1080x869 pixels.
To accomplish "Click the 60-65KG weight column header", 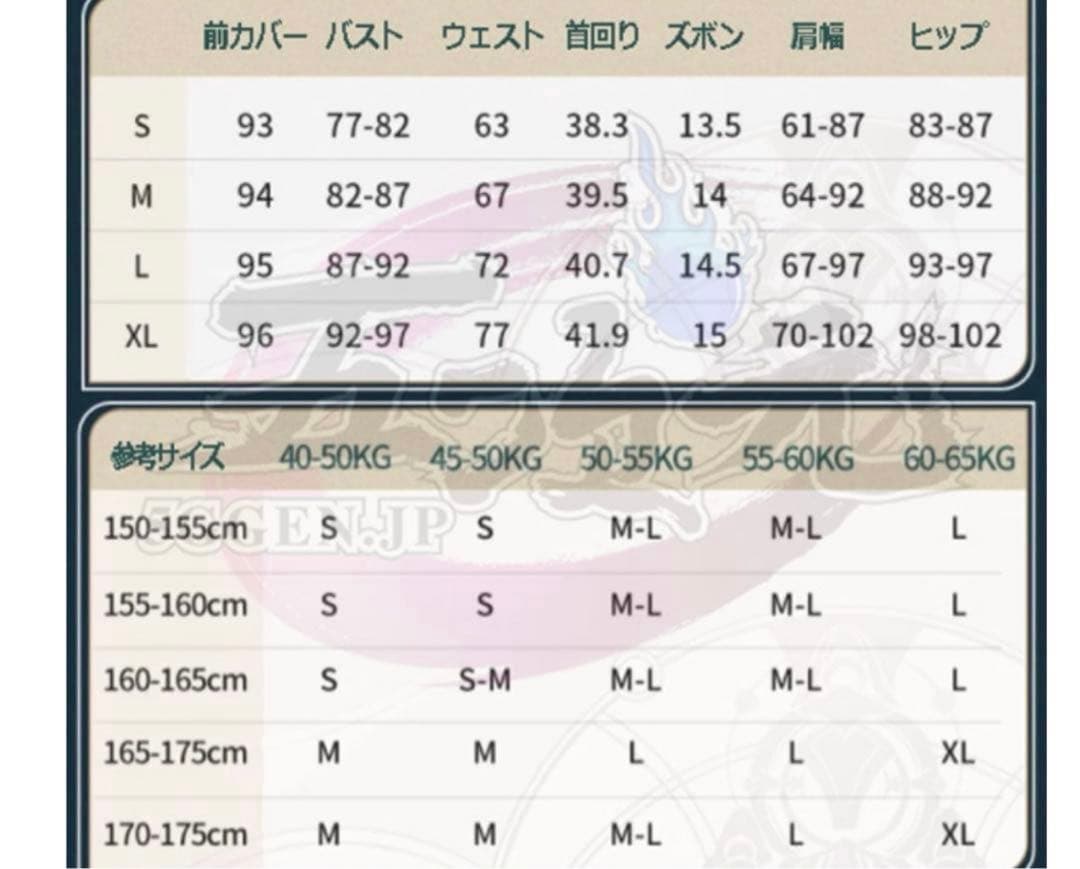I will tap(959, 459).
